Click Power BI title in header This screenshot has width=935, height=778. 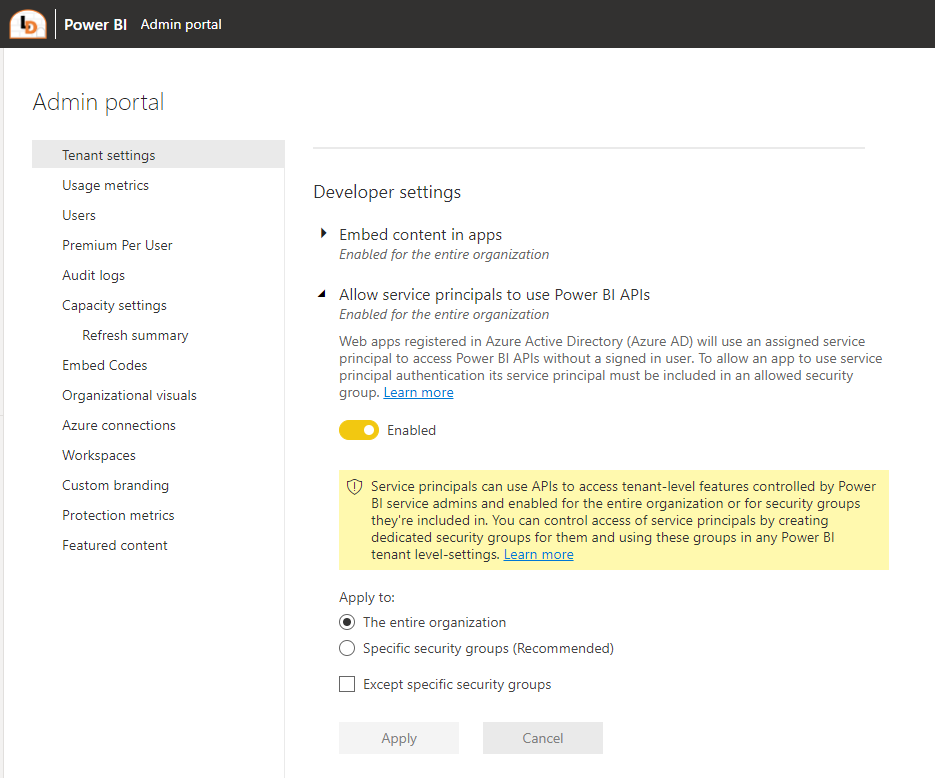pyautogui.click(x=95, y=24)
